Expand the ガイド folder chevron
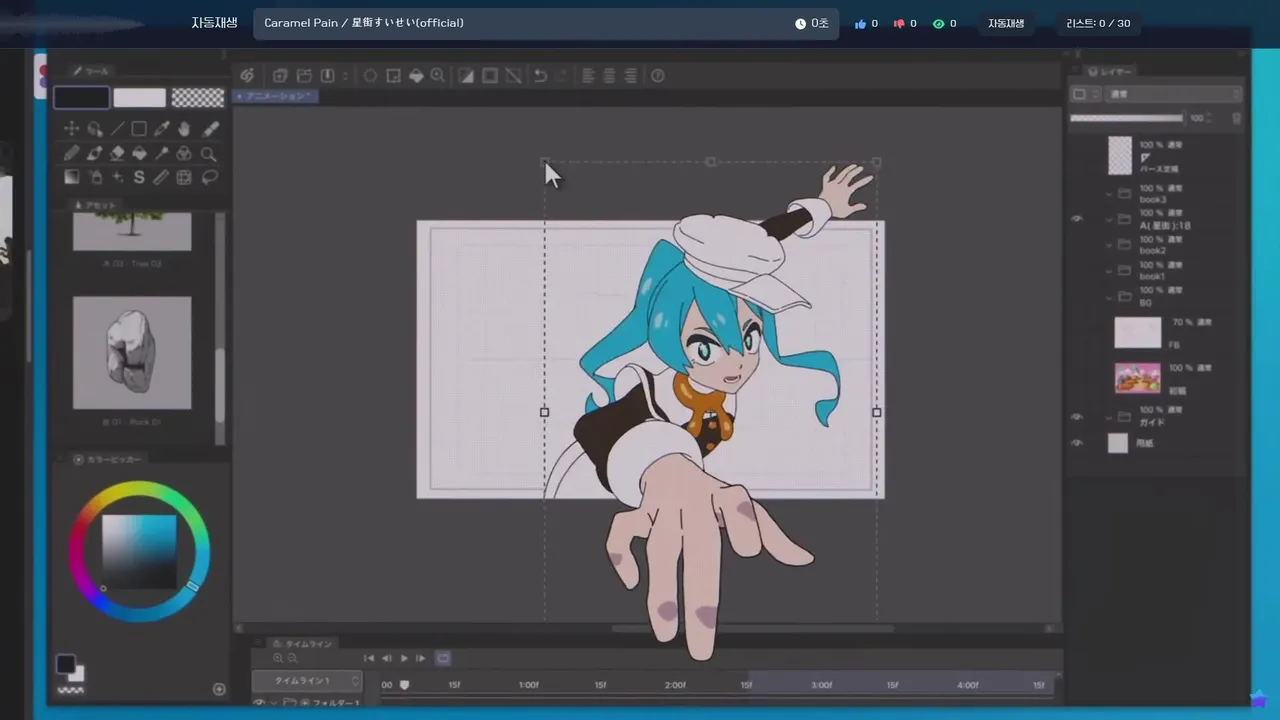Image resolution: width=1280 pixels, height=720 pixels. (1109, 417)
